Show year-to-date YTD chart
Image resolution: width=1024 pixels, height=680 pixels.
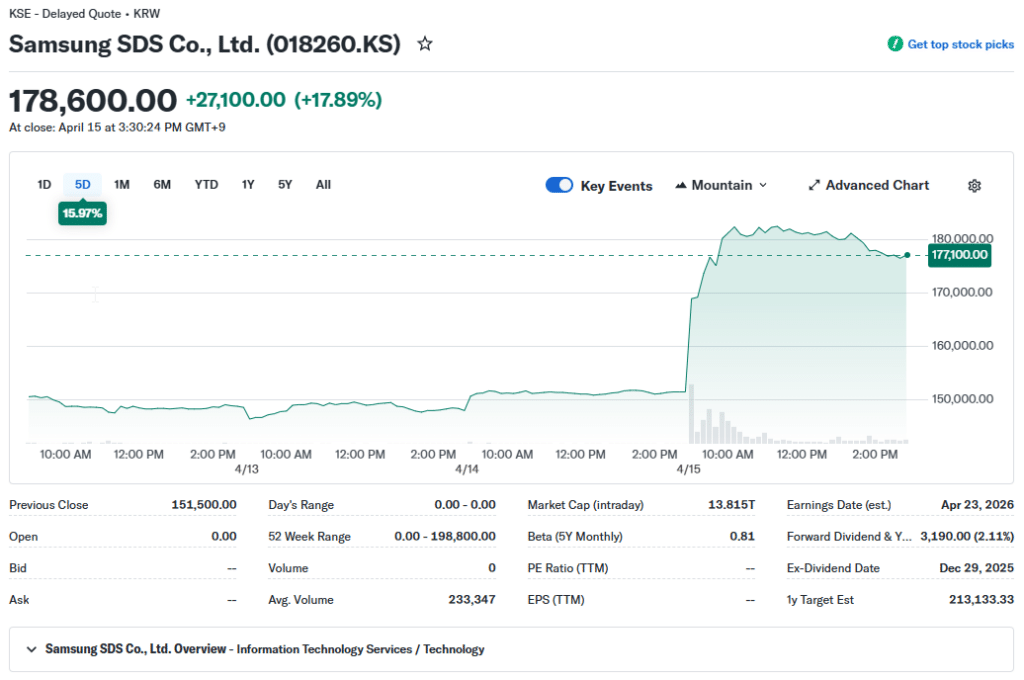click(206, 185)
